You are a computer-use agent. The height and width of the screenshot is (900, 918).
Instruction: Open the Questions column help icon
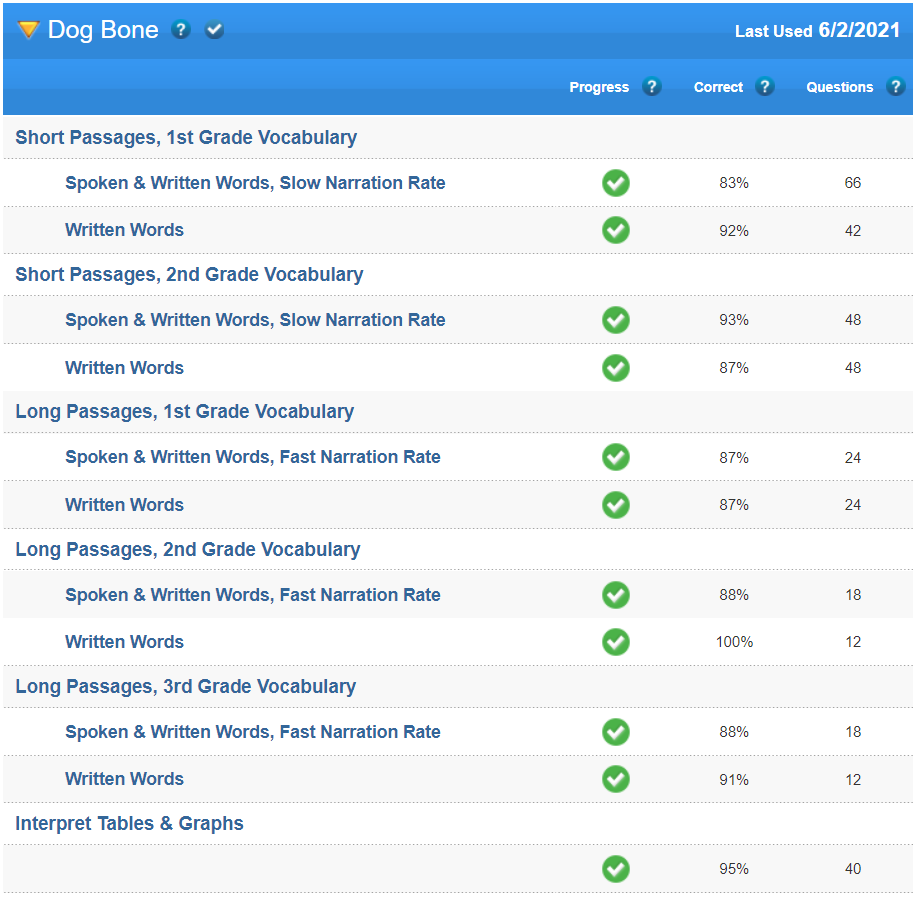(x=895, y=87)
